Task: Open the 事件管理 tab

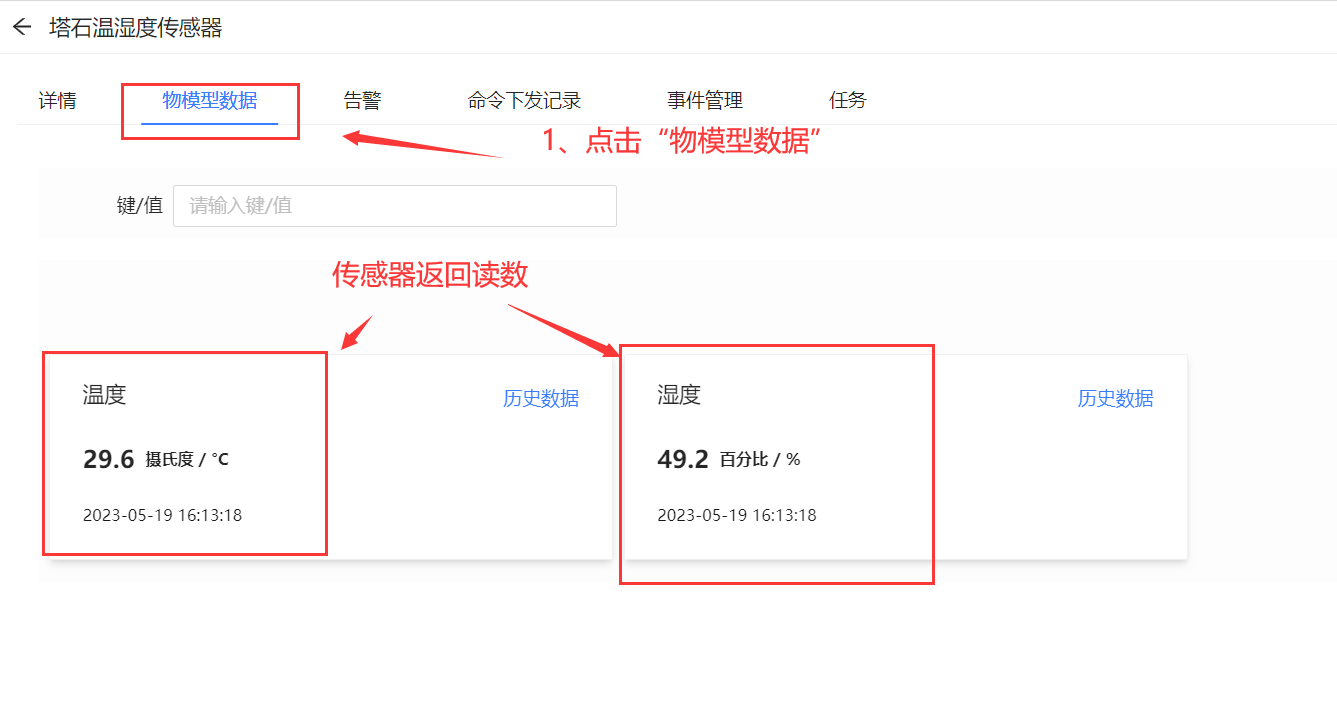Action: [x=705, y=100]
